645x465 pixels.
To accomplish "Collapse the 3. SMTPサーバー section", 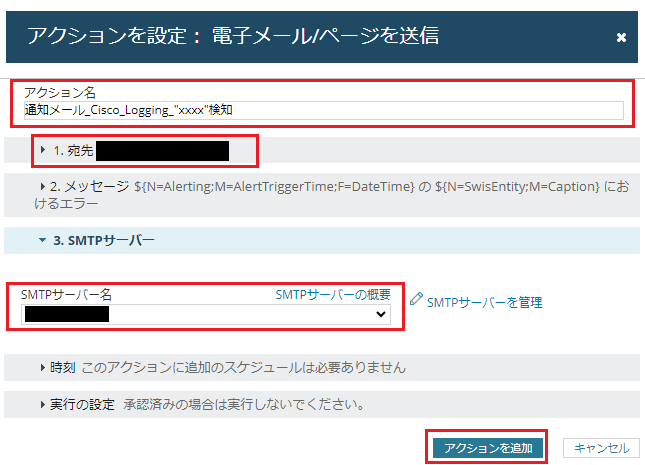I will 322,240.
